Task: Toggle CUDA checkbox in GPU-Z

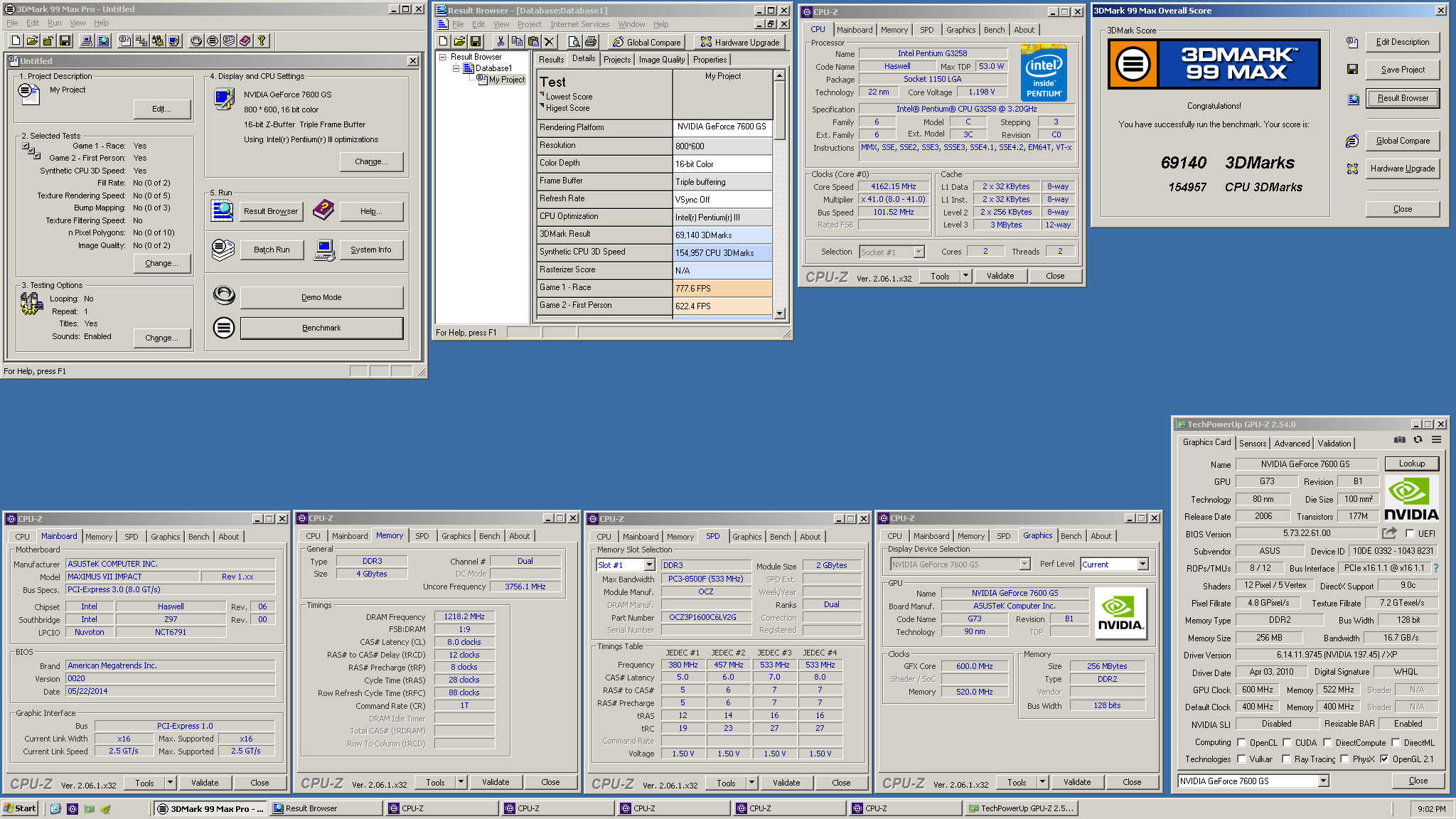Action: coord(1287,742)
